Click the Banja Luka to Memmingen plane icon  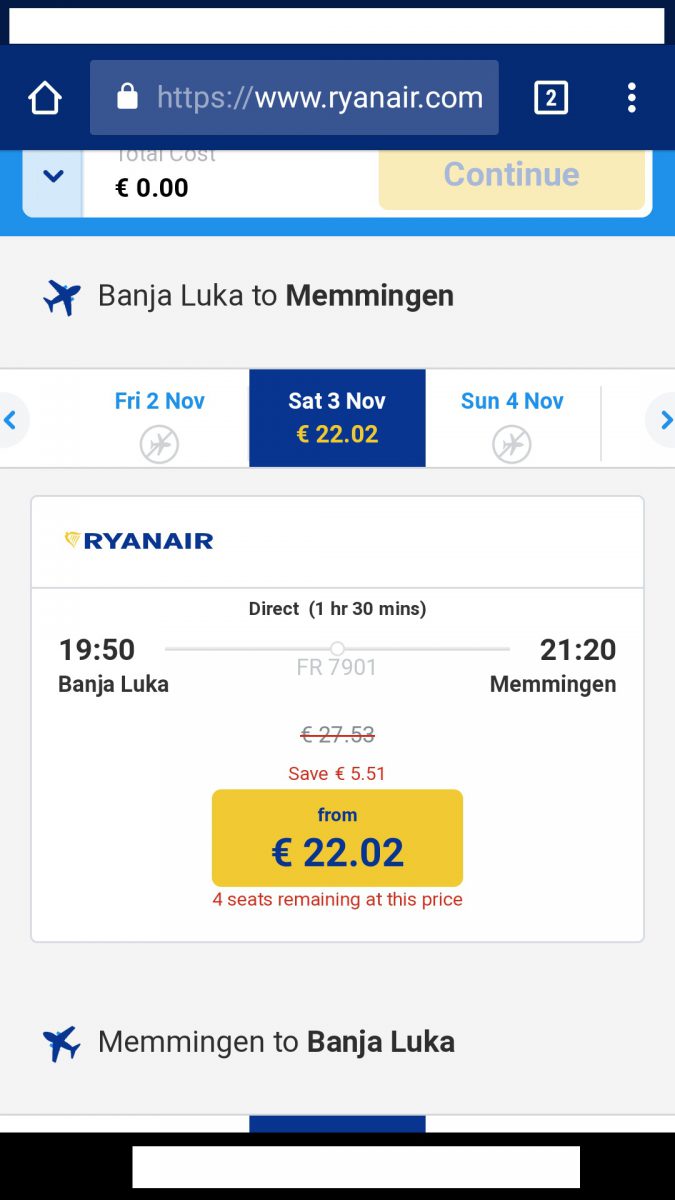(62, 297)
